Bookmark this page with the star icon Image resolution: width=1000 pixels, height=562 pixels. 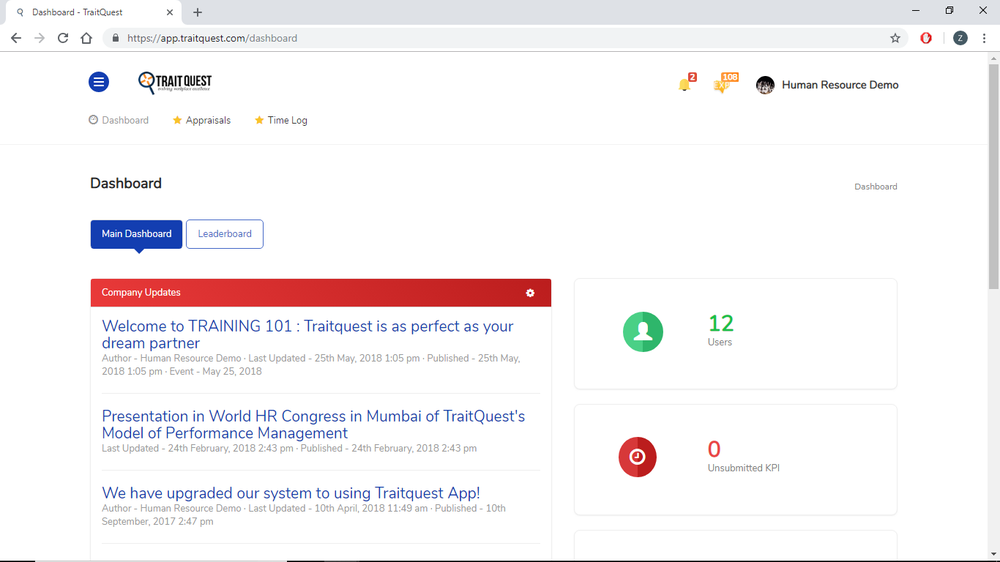click(x=895, y=38)
